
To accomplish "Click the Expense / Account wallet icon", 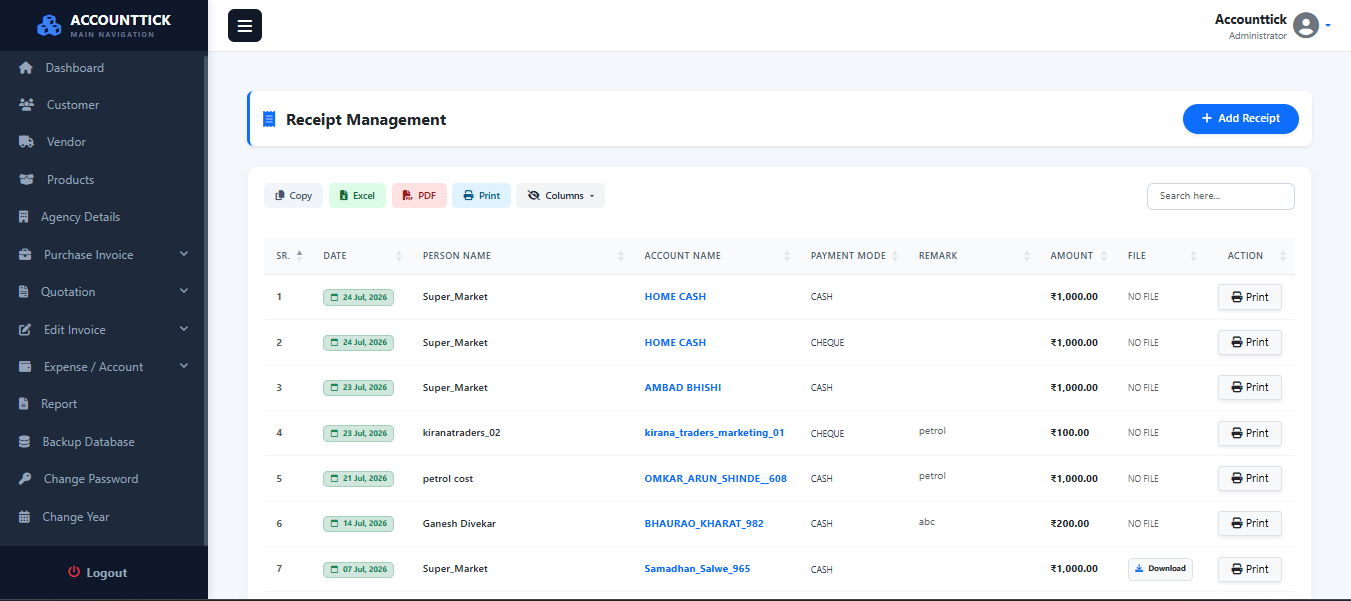I will click(25, 367).
